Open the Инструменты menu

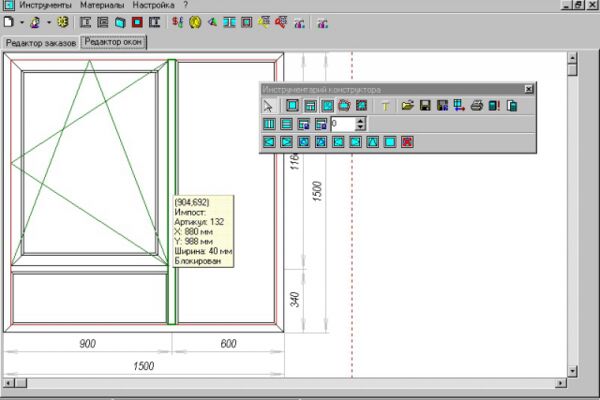click(45, 5)
